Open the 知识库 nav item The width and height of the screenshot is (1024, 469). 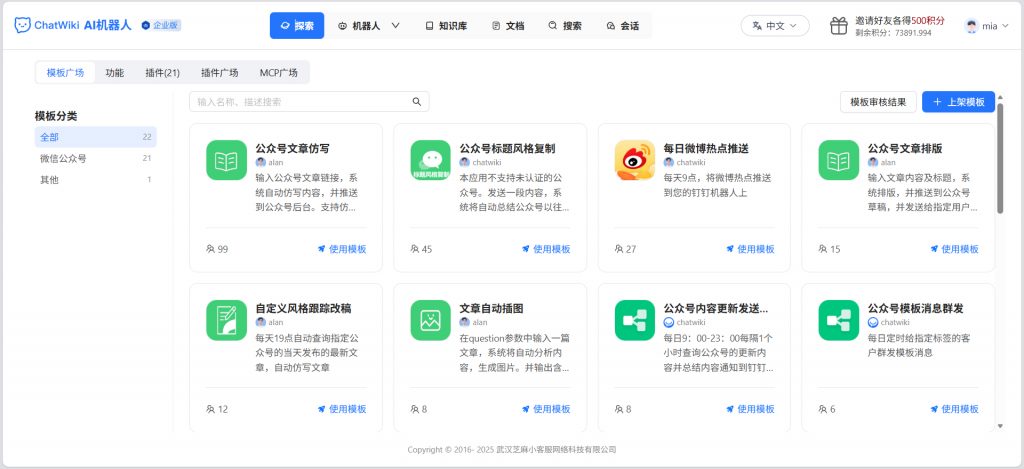click(x=446, y=26)
